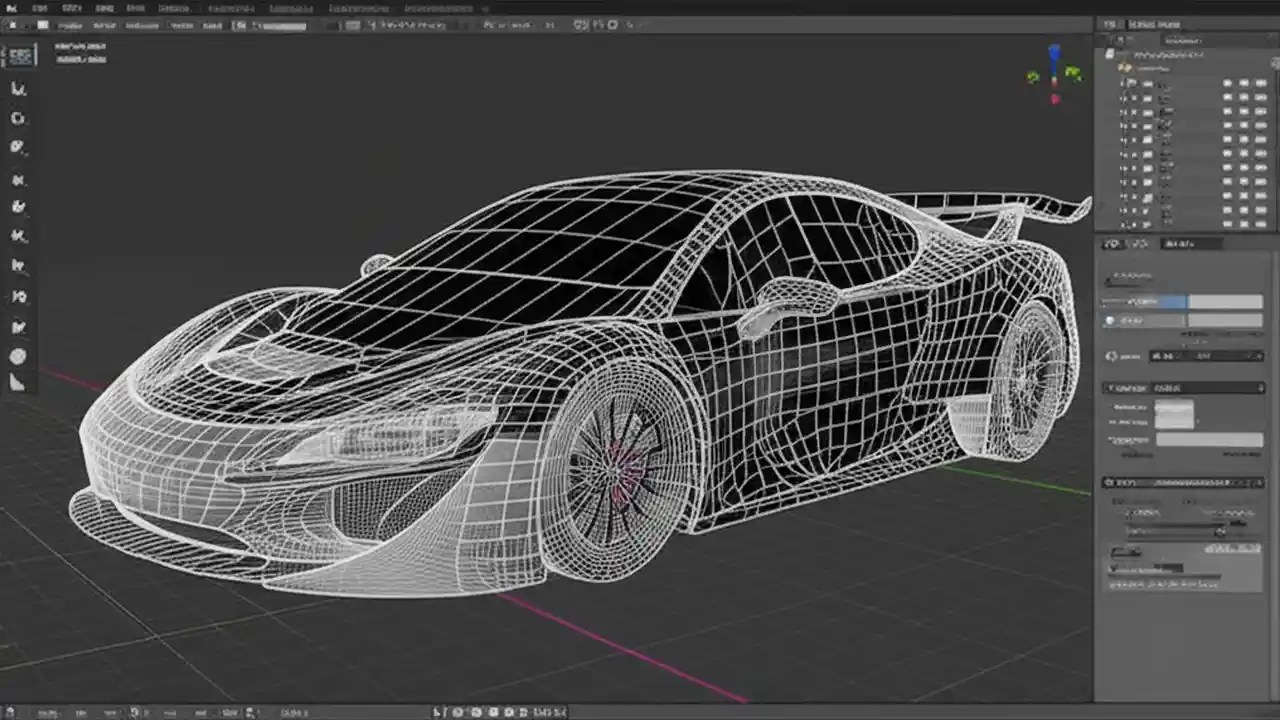The width and height of the screenshot is (1280, 720).
Task: Select the Select Box tool
Action: click(x=18, y=88)
